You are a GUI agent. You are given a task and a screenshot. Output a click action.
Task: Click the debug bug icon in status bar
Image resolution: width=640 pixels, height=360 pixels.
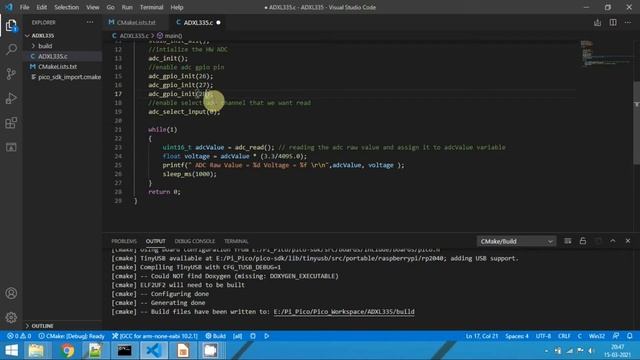pyautogui.click(x=253, y=336)
